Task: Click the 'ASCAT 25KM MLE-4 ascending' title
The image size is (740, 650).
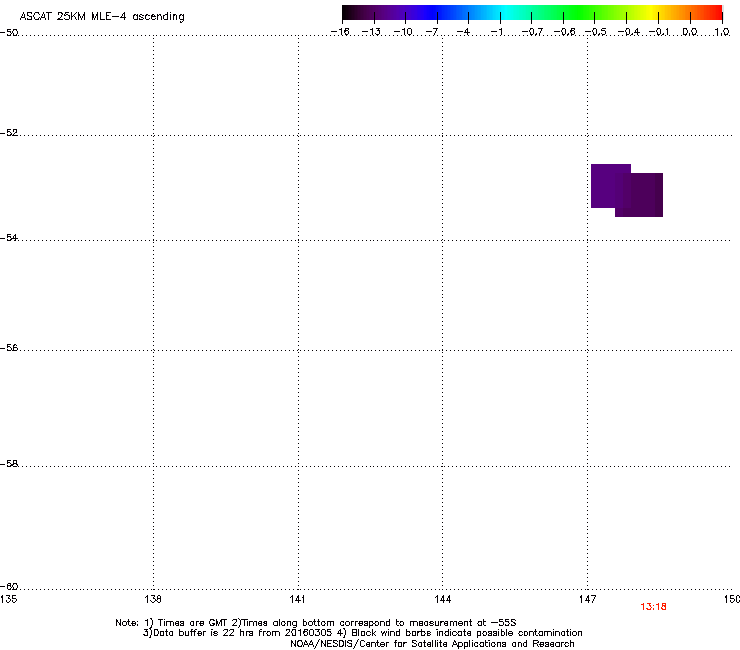Action: 102,17
